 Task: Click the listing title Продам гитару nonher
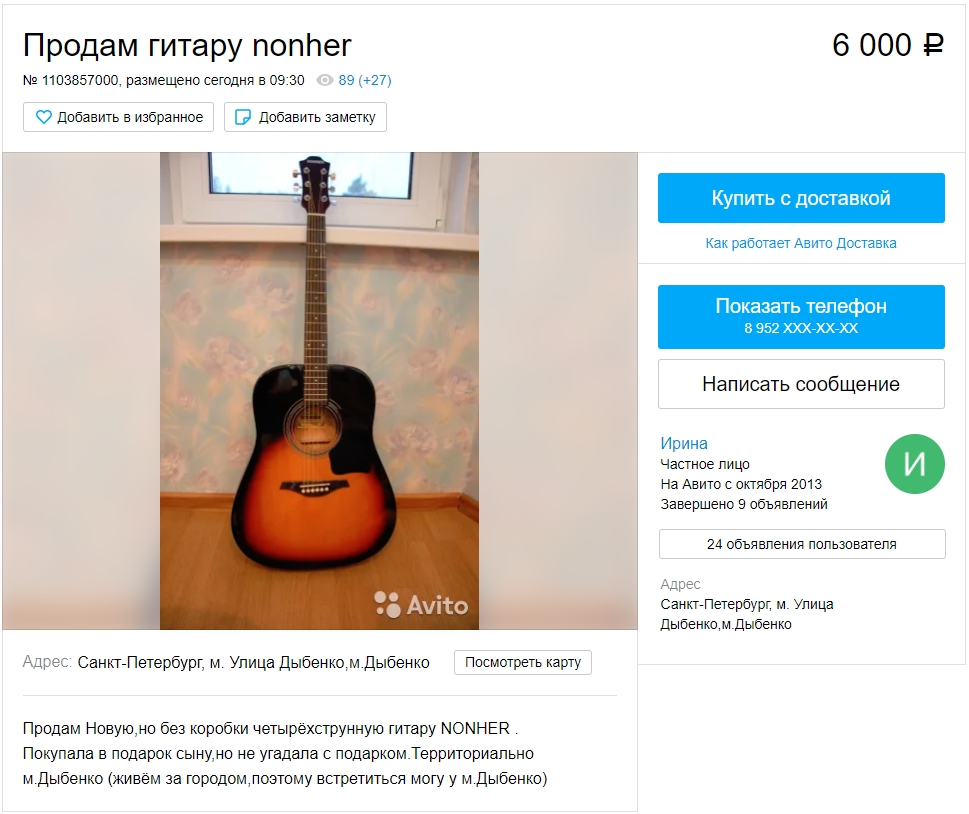coord(187,45)
